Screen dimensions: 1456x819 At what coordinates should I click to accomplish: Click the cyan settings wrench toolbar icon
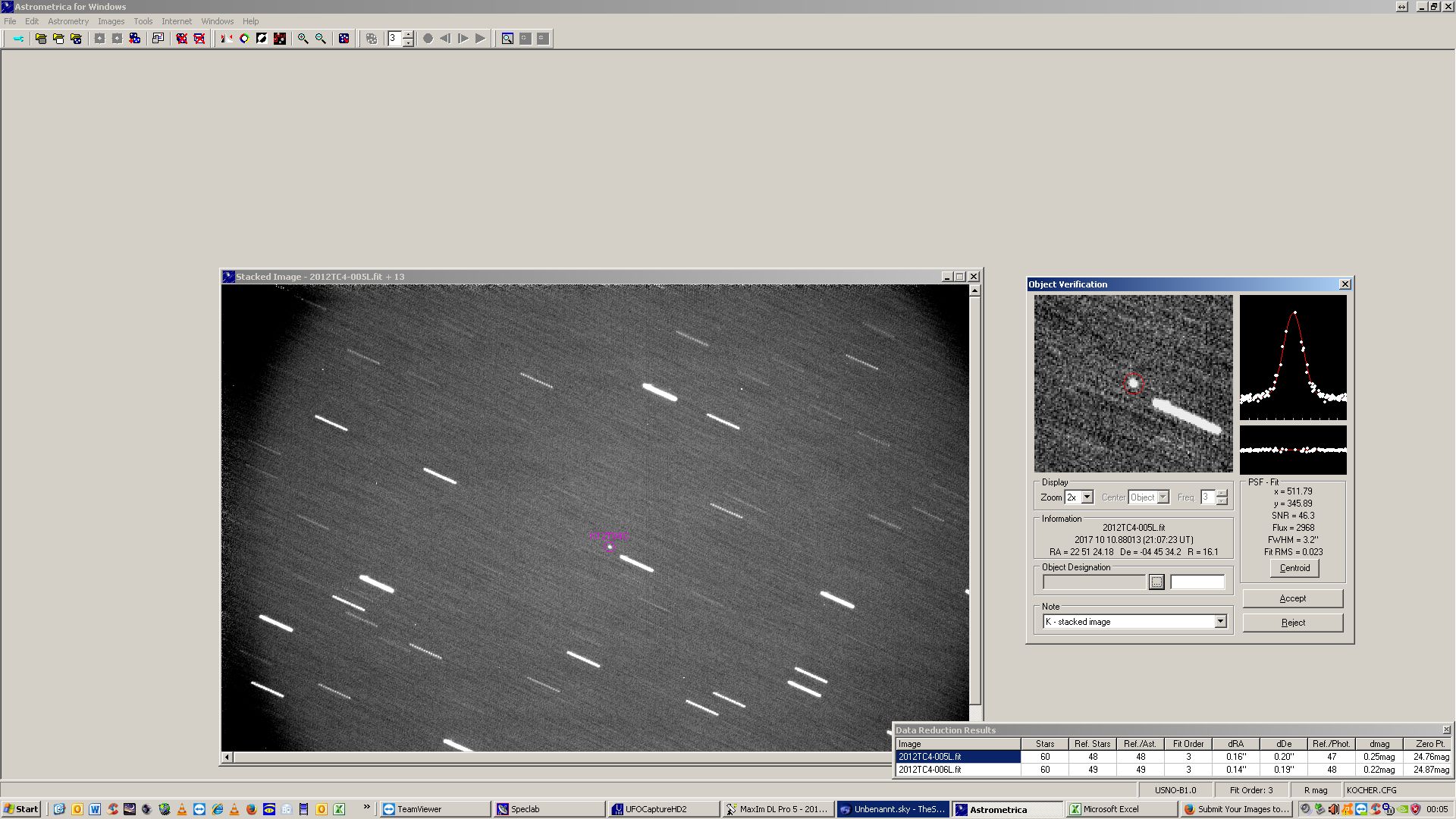pos(18,39)
